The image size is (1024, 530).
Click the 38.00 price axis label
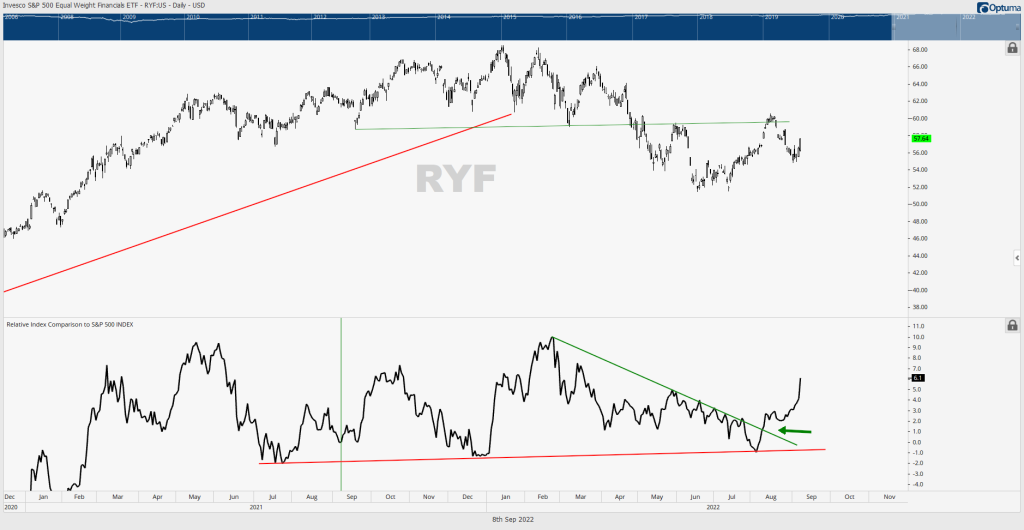pos(920,307)
